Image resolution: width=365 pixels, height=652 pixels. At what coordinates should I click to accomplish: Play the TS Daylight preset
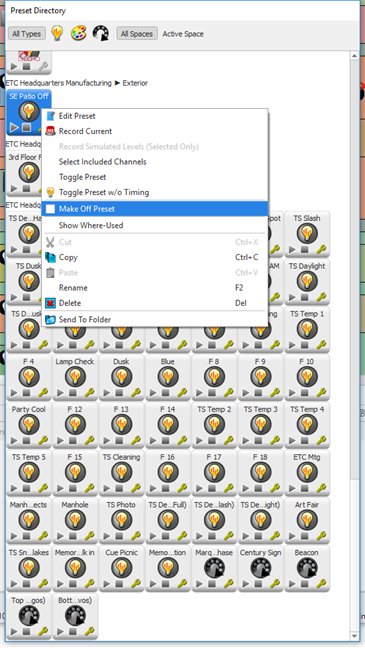coord(293,297)
